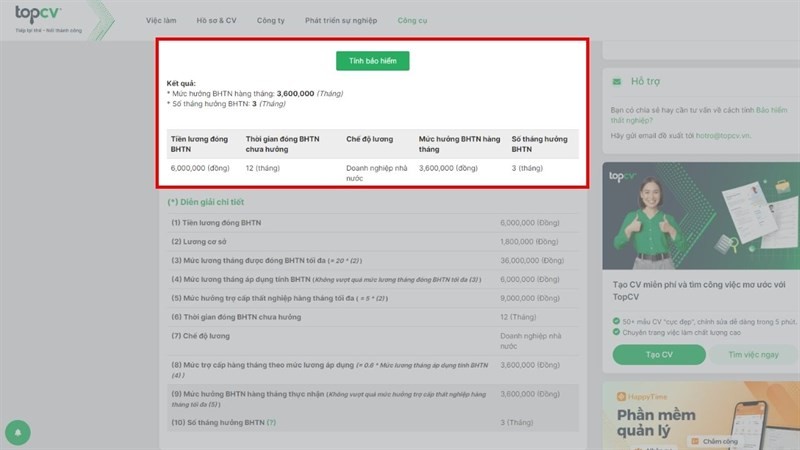Image resolution: width=800 pixels, height=450 pixels.
Task: Click the Tính bảo hiểm button
Action: 372,61
